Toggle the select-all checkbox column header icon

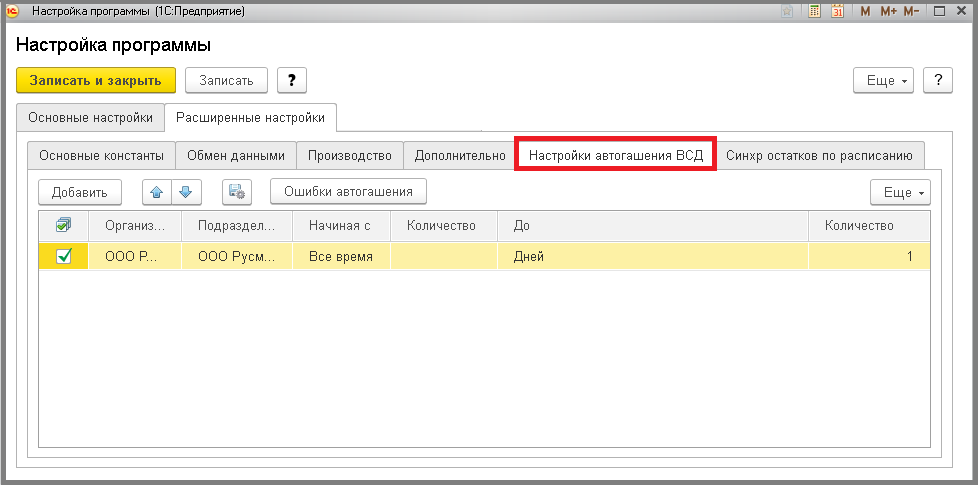[x=63, y=225]
